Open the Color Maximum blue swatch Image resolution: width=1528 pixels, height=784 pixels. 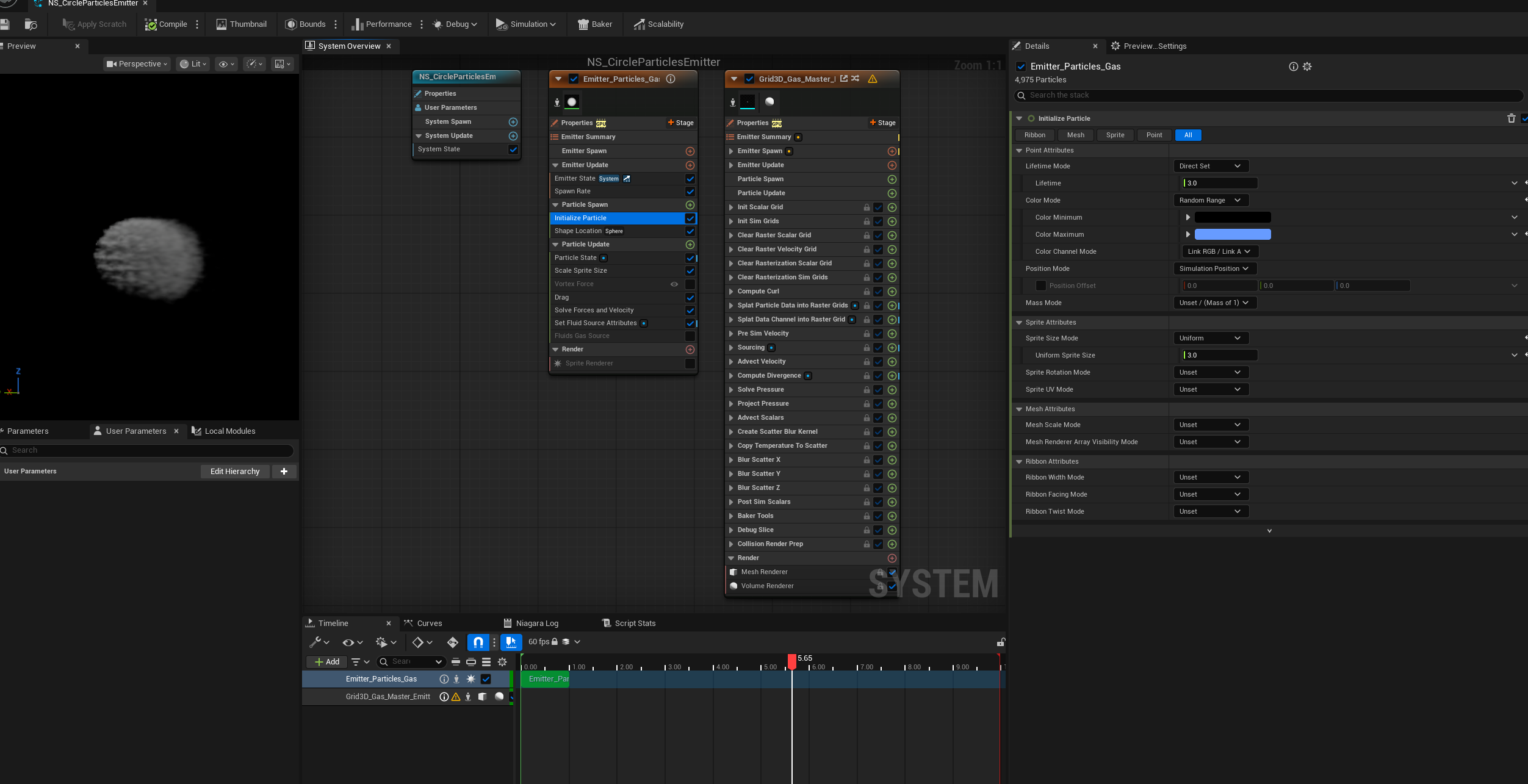pos(1232,234)
